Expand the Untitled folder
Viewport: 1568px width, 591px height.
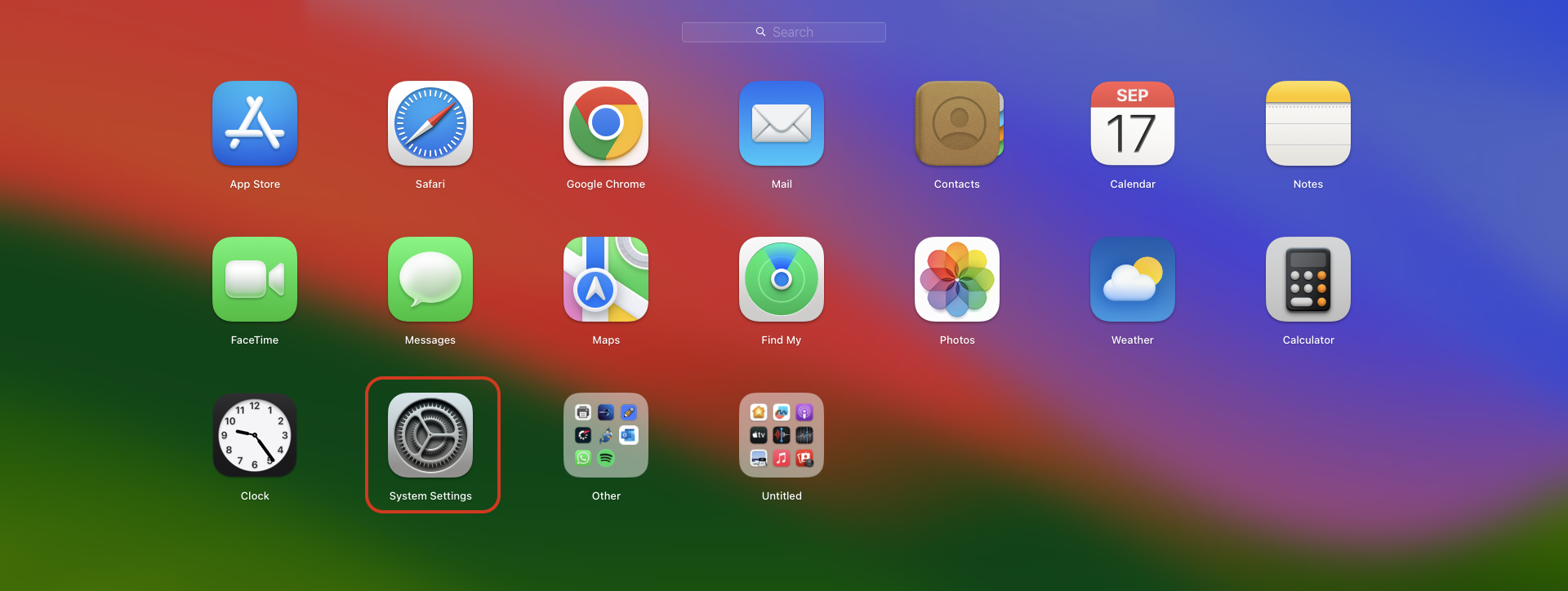pos(782,435)
